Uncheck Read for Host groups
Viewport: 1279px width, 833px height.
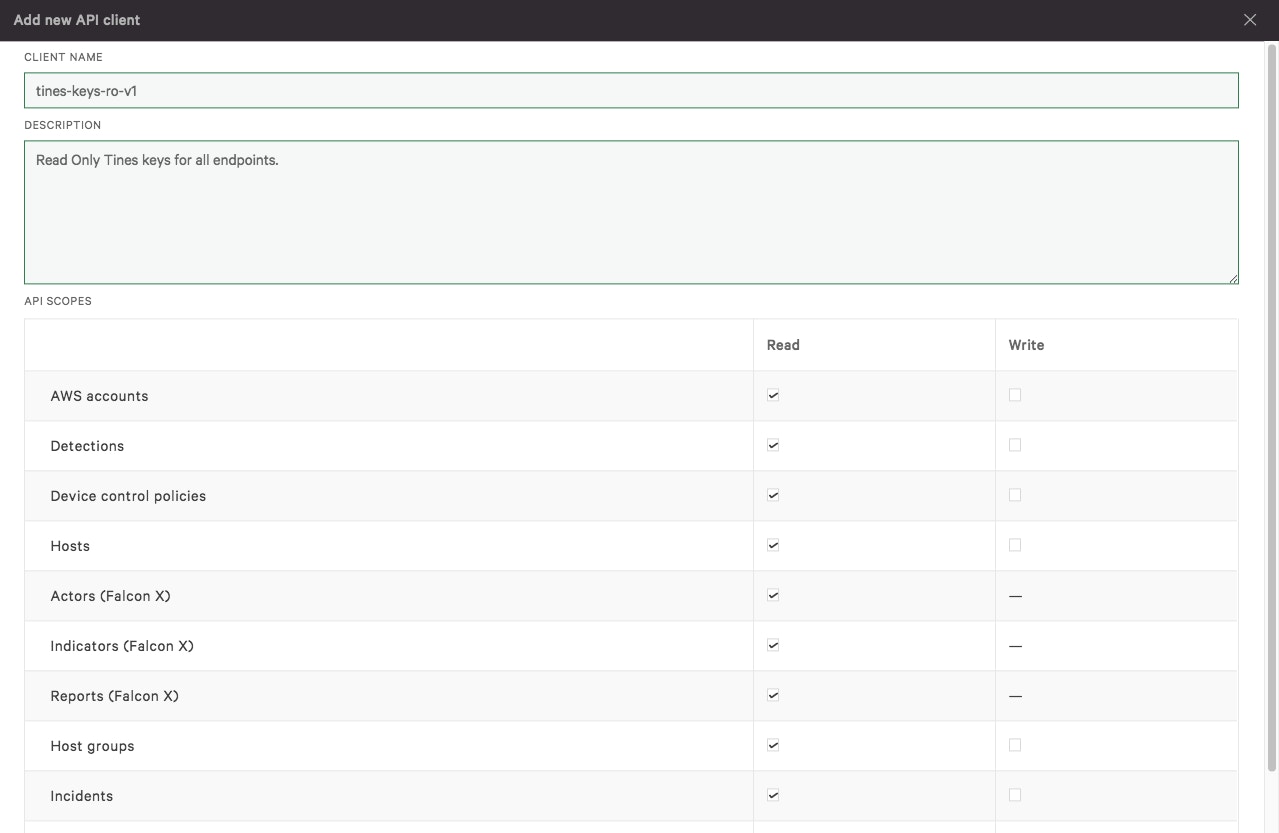pos(773,745)
